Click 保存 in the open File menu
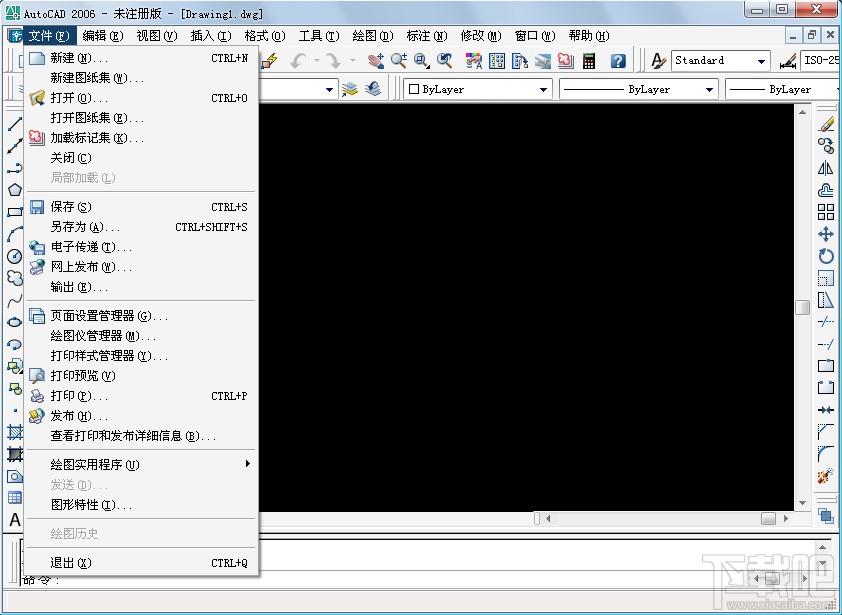 (70, 207)
